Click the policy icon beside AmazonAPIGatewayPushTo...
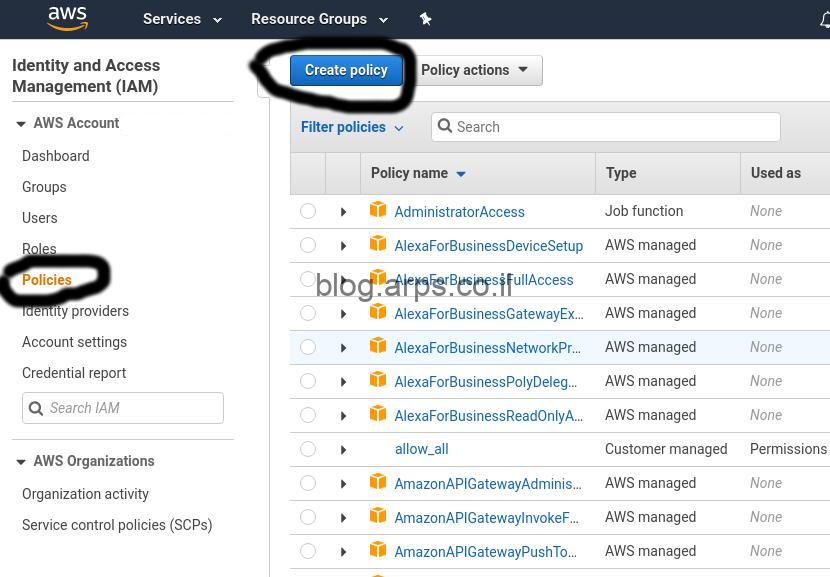The height and width of the screenshot is (577, 830). [x=377, y=549]
